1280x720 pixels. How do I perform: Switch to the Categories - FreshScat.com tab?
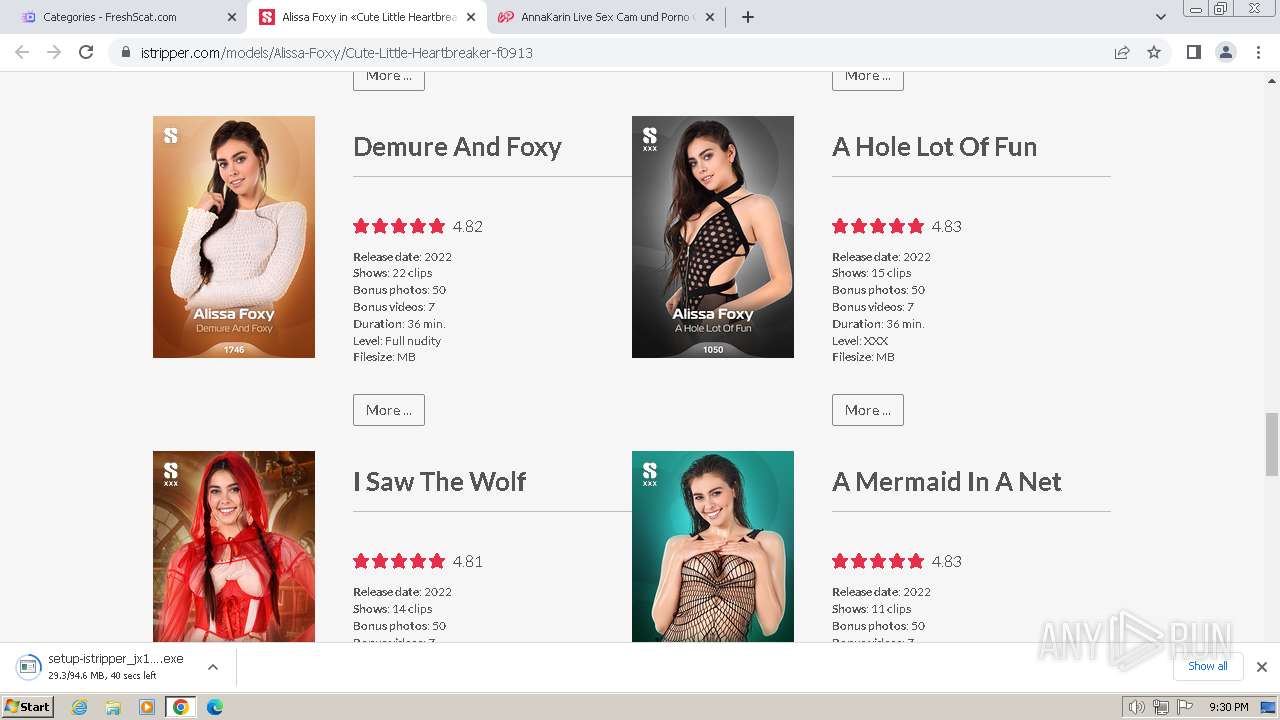[x=127, y=17]
